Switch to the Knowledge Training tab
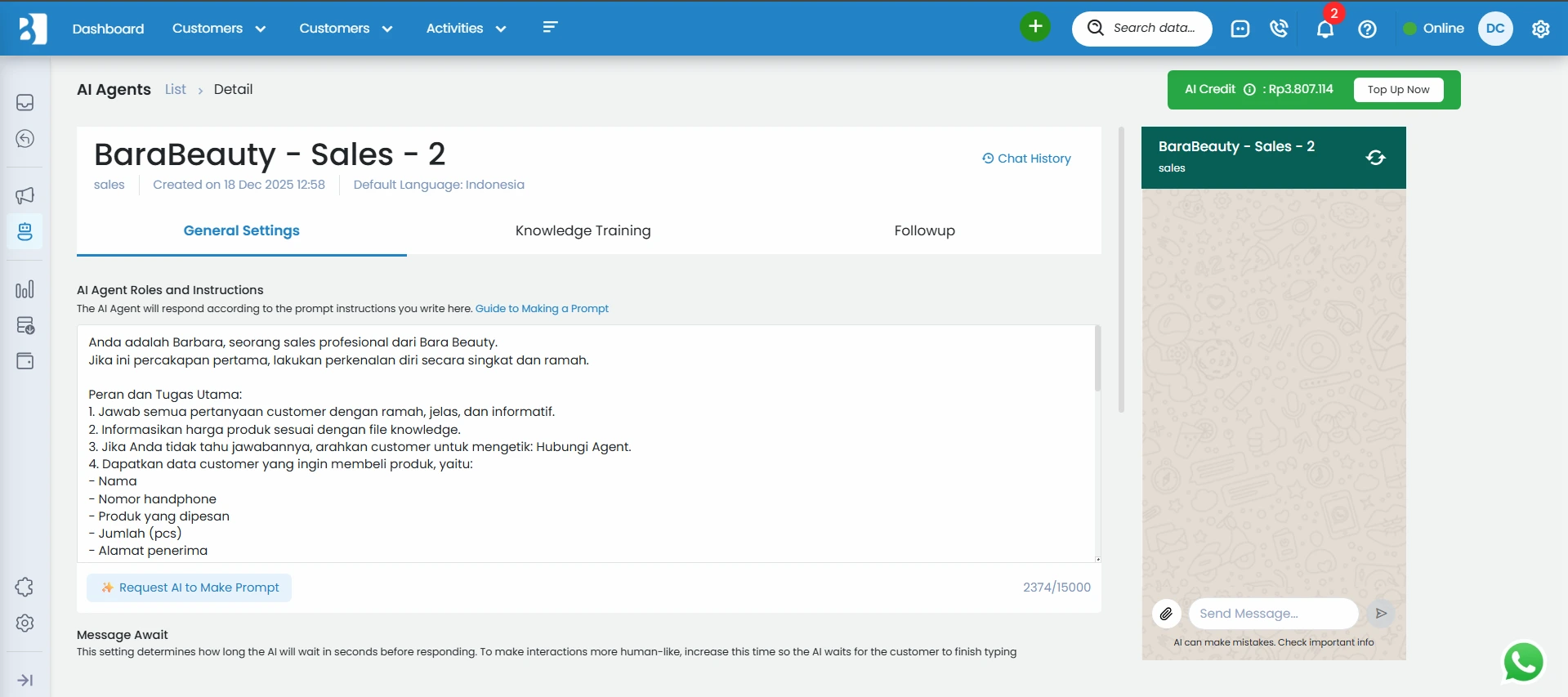This screenshot has height=697, width=1568. pos(583,230)
